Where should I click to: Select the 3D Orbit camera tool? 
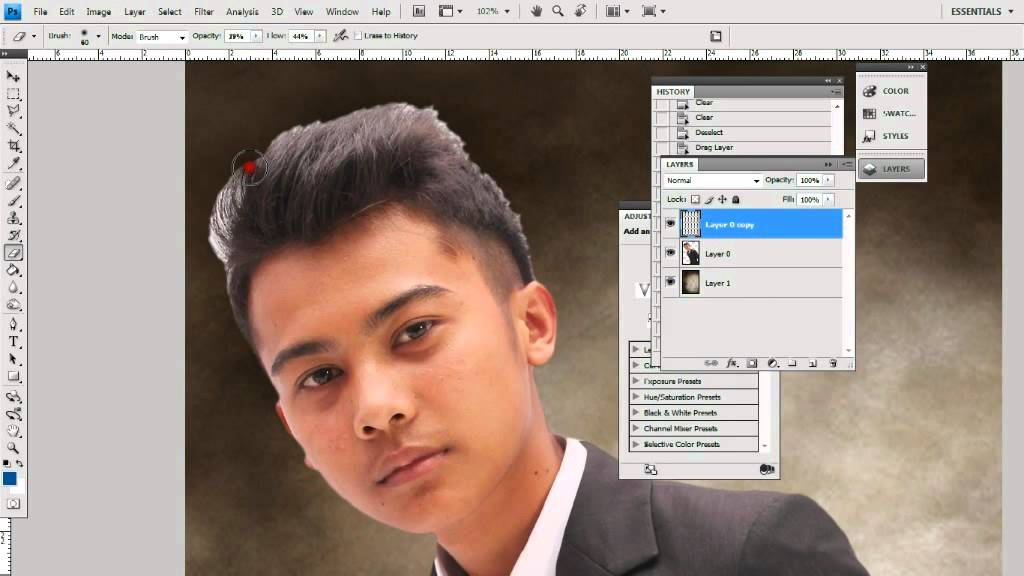13,414
